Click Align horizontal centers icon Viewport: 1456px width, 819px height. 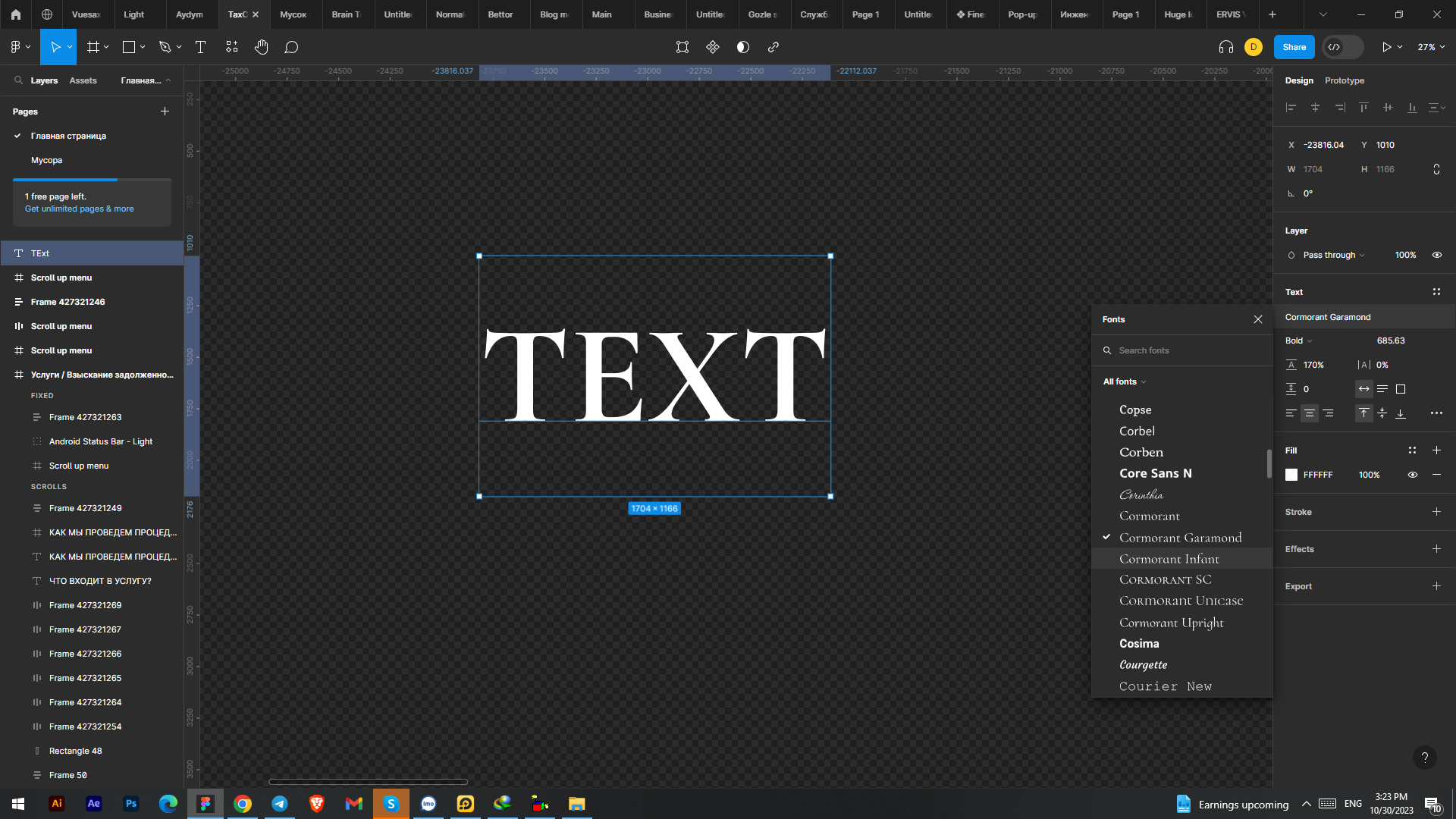point(1315,108)
